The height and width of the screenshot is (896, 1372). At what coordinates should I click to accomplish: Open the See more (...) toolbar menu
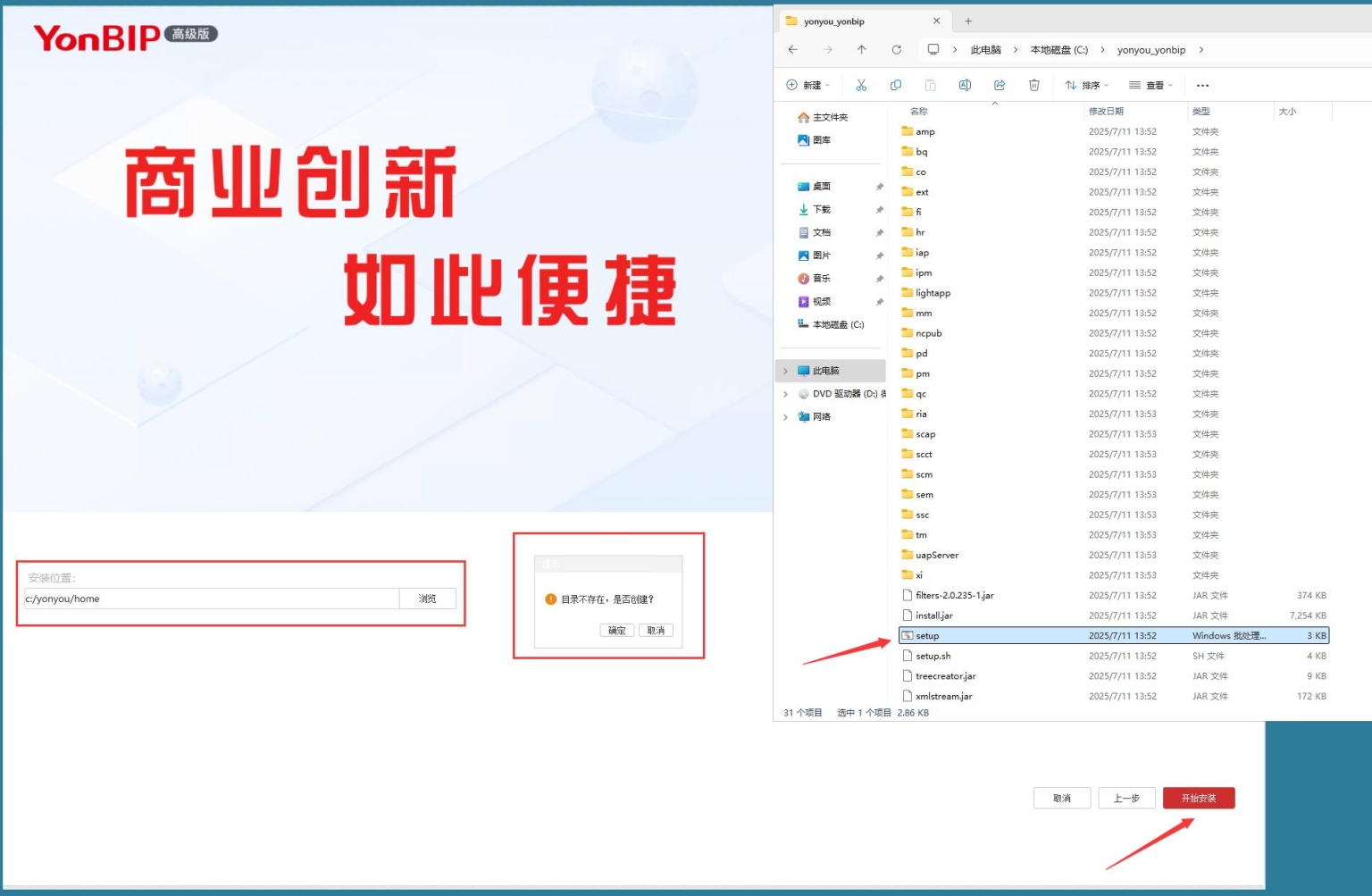point(1202,85)
